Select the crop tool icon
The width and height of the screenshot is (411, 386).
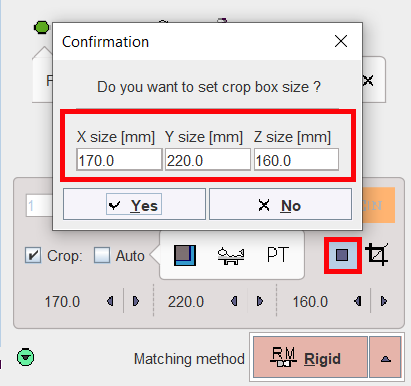coord(377,255)
